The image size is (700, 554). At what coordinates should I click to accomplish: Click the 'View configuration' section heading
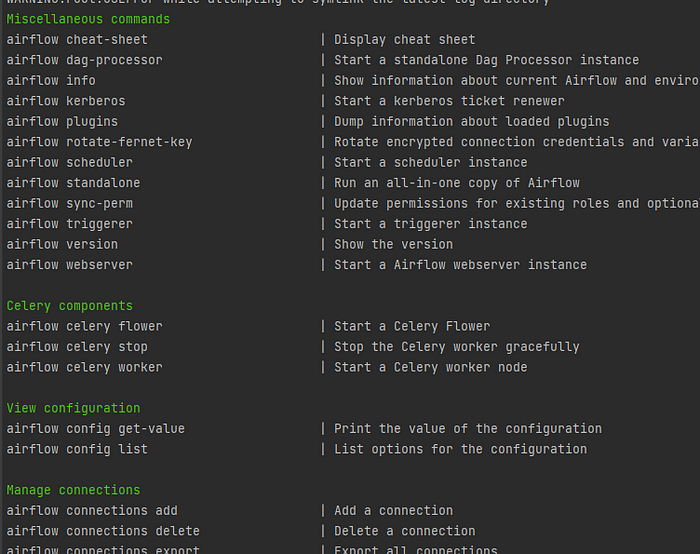tap(73, 408)
